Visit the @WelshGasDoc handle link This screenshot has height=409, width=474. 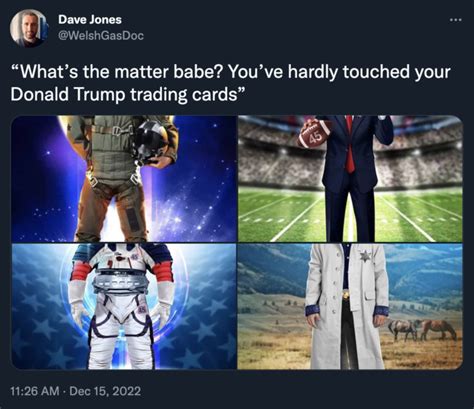tap(101, 35)
